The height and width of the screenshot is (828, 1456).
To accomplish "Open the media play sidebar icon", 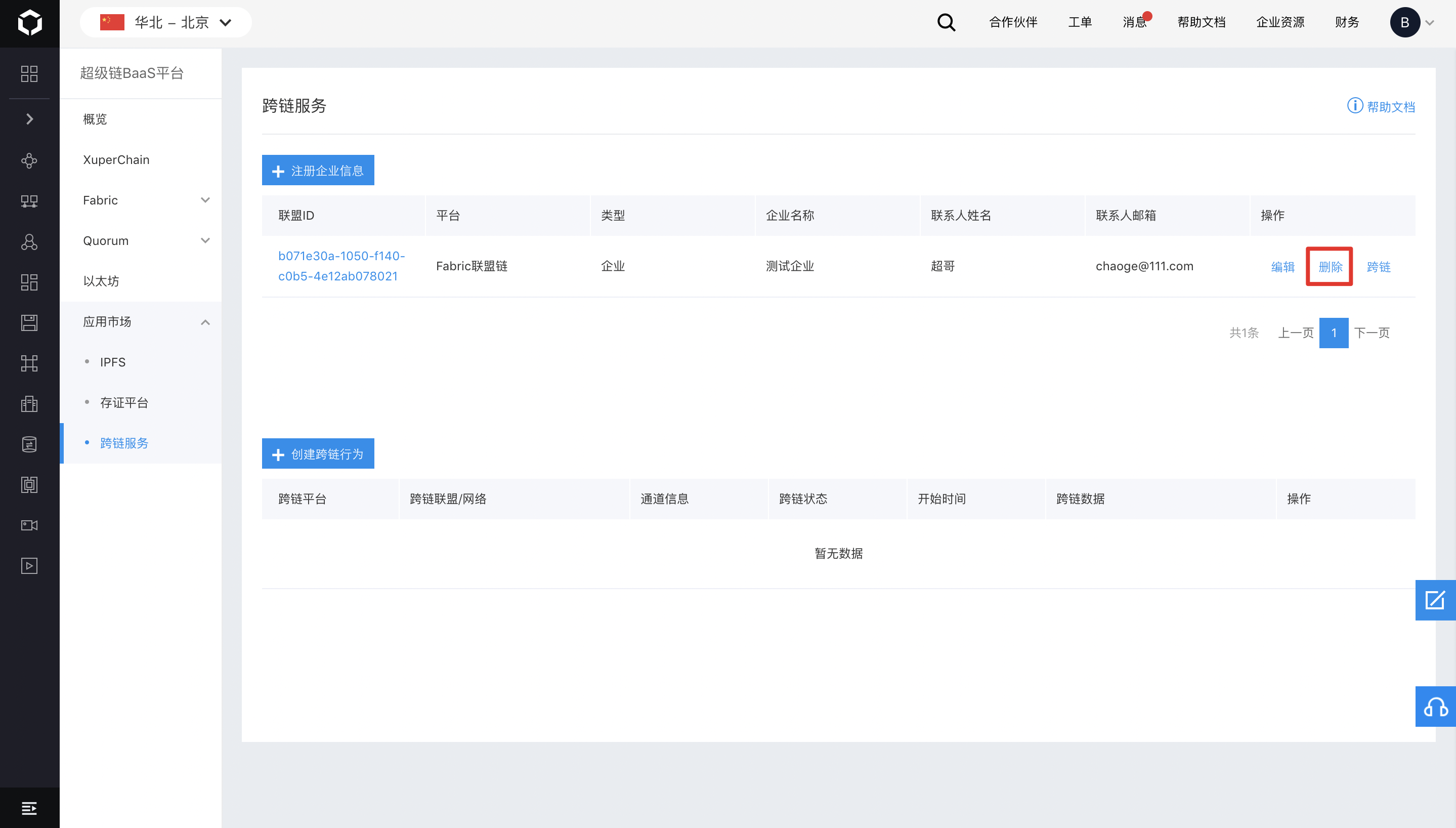I will click(29, 566).
